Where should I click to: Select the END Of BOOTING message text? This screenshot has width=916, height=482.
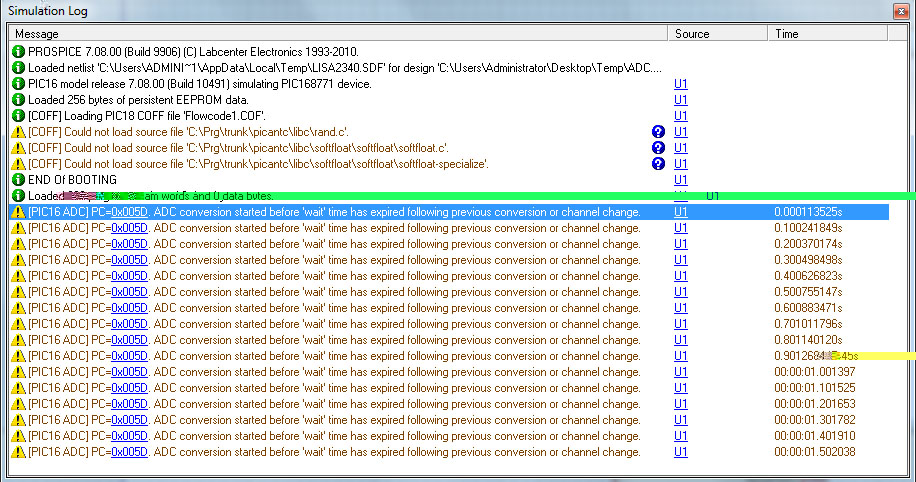72,180
